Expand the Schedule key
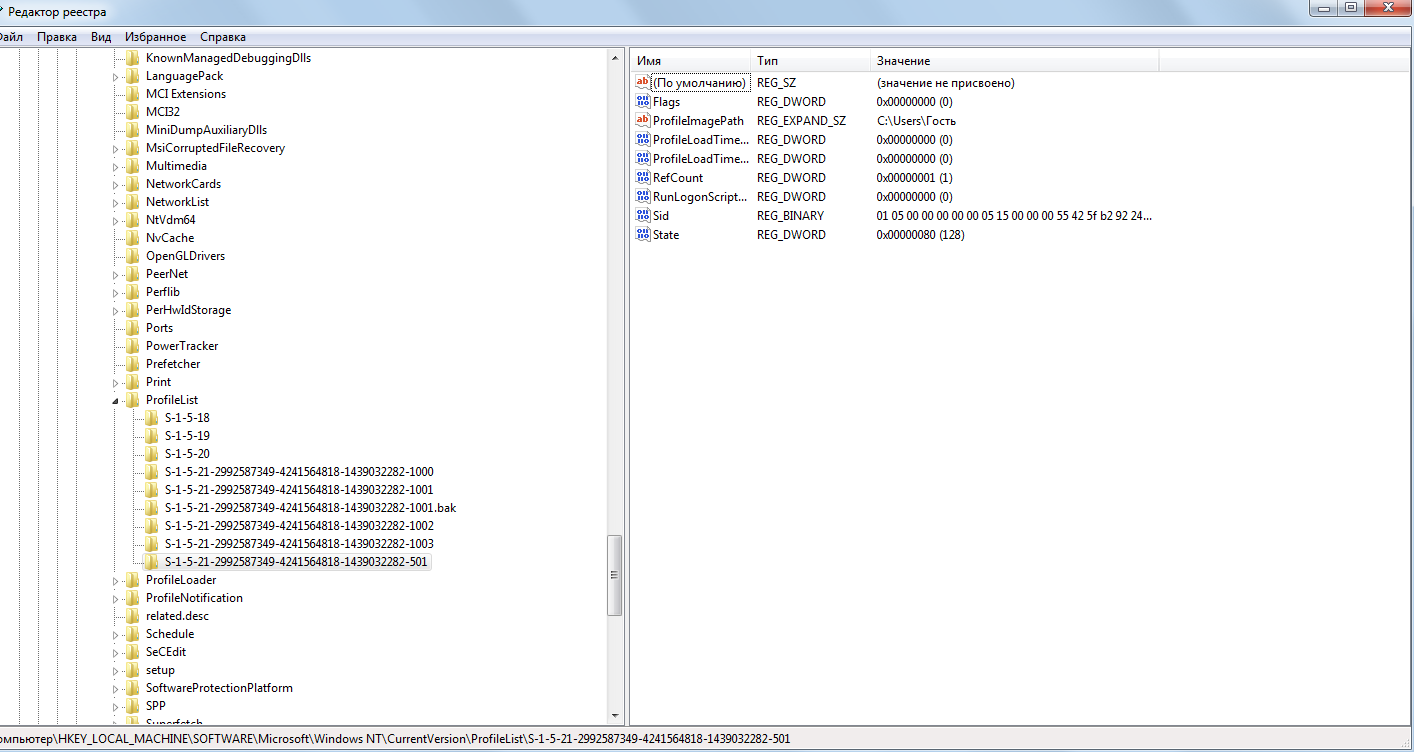Viewport: 1414px width, 752px height. pos(115,635)
